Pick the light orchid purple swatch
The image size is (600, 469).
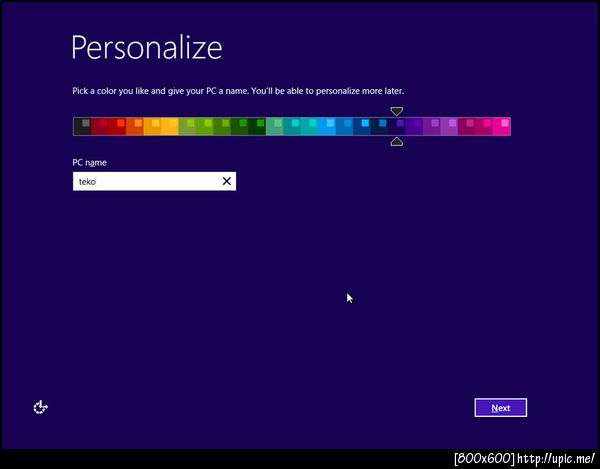pos(449,126)
